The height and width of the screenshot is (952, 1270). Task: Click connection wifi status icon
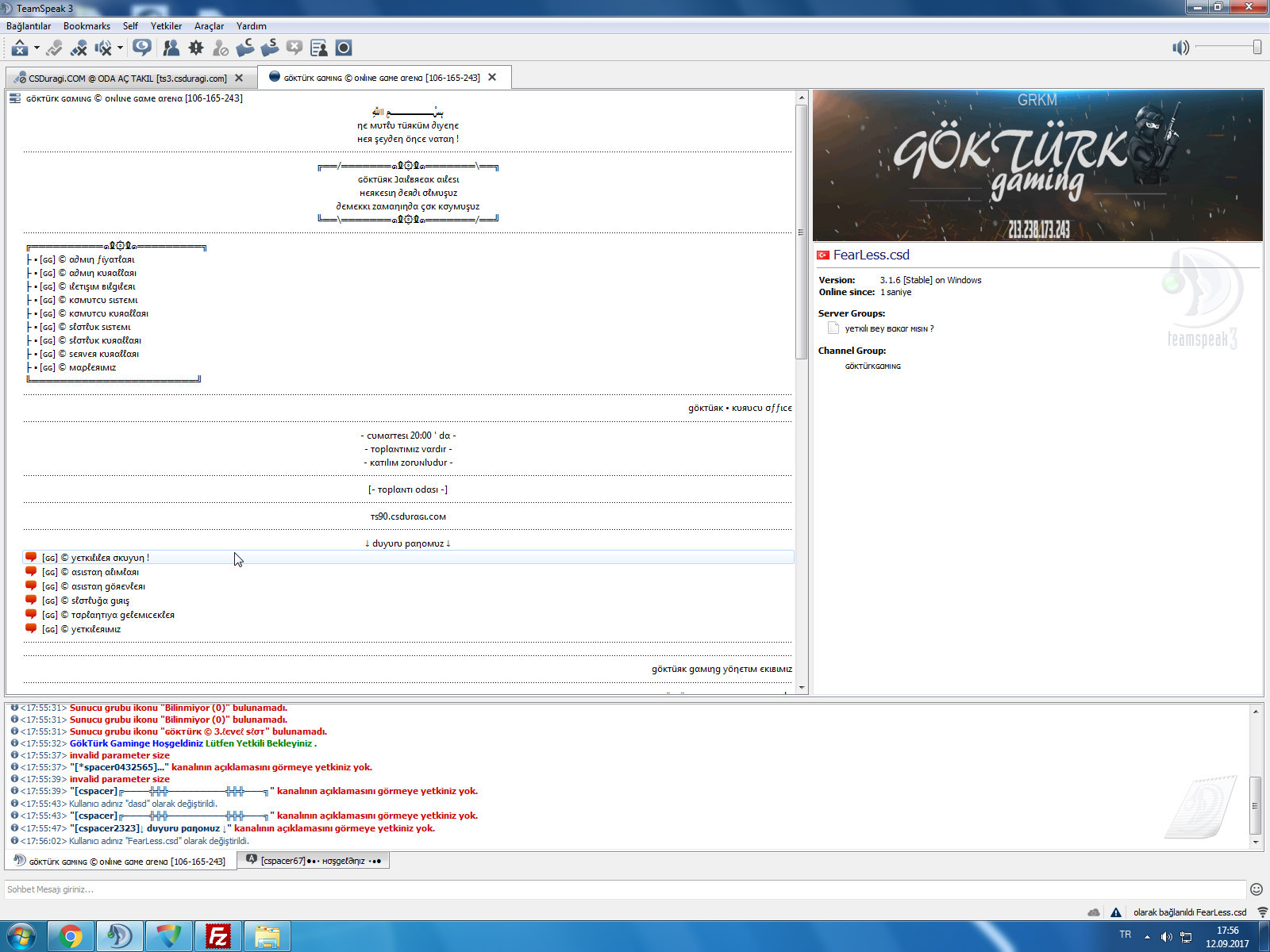pyautogui.click(x=1262, y=912)
